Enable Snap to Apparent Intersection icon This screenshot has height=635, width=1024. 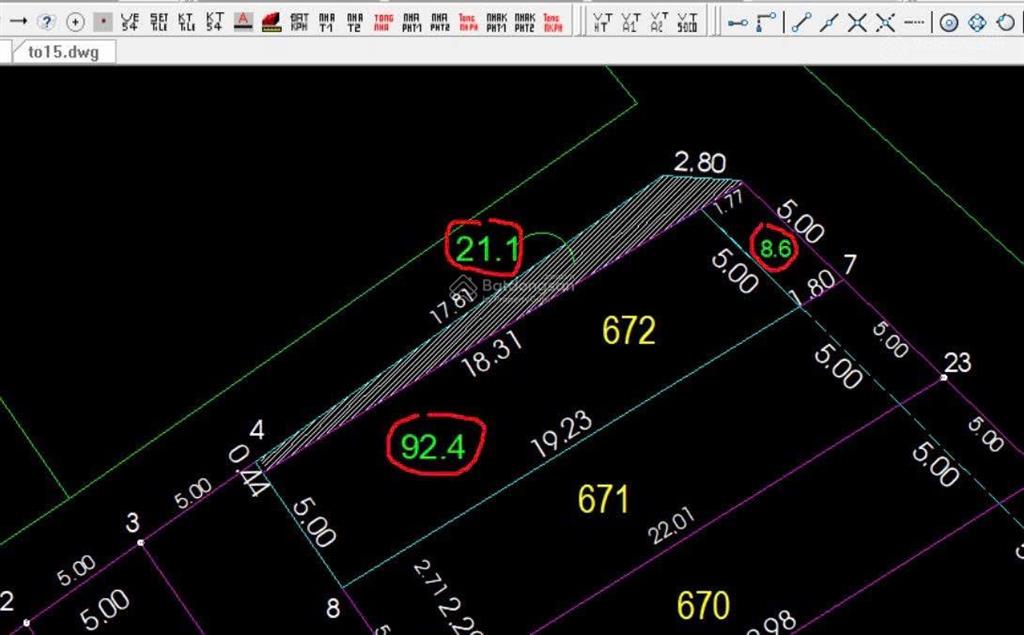pyautogui.click(x=885, y=23)
